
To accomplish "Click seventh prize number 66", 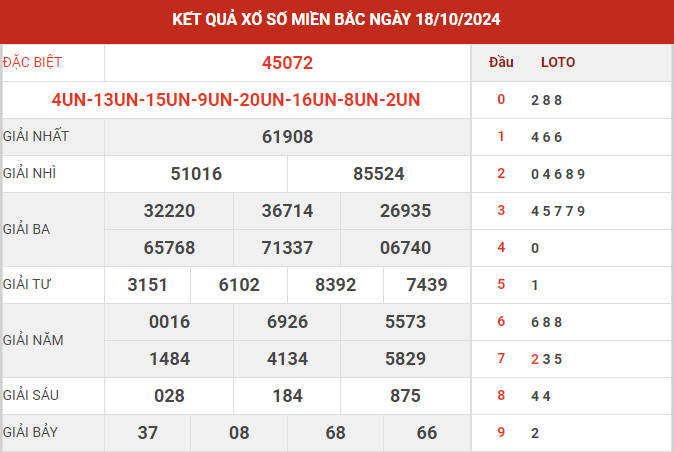I will (427, 432).
